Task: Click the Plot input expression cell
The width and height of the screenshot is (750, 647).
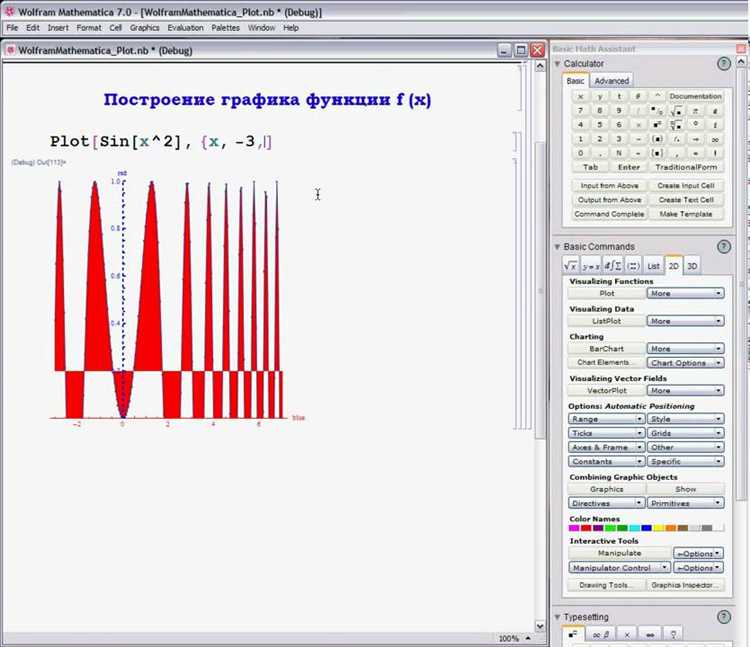Action: [x=161, y=142]
